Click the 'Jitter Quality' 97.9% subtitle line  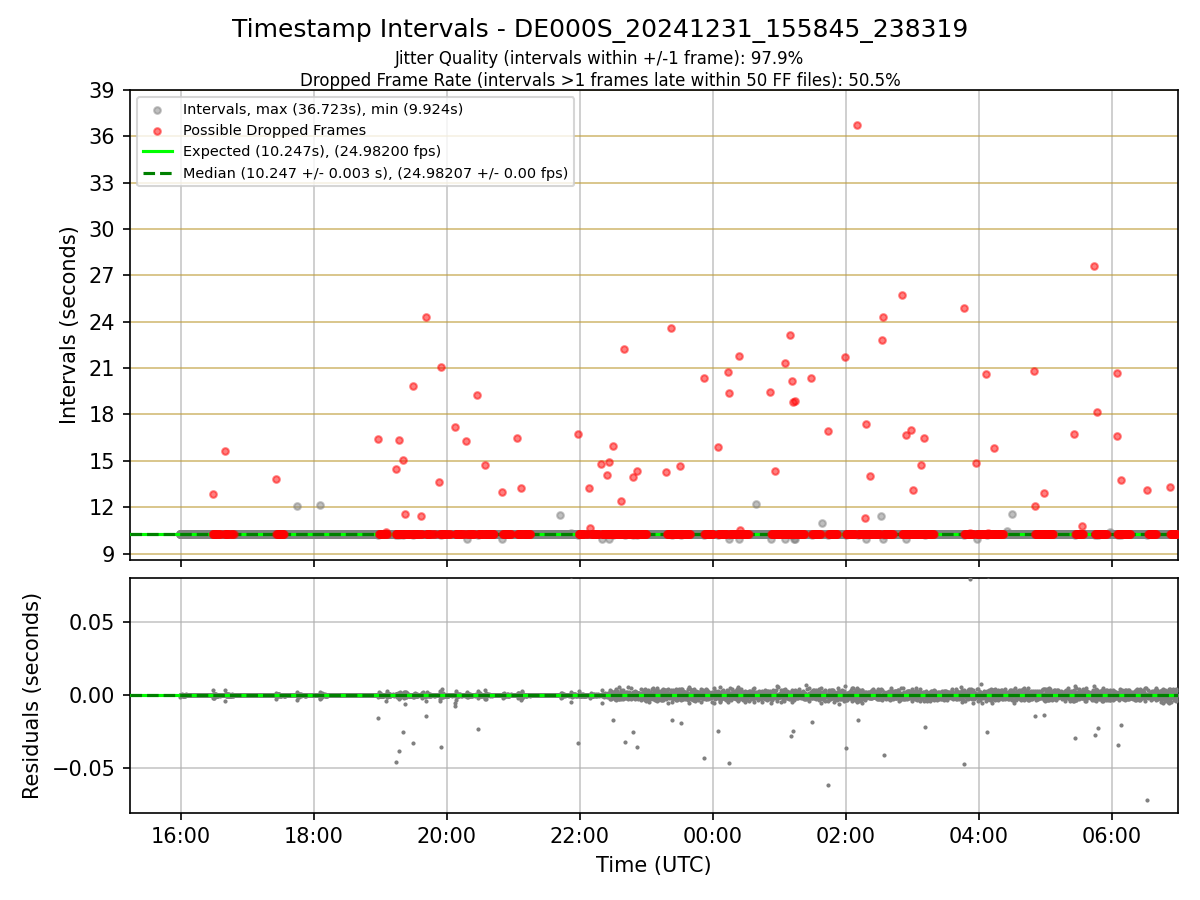tap(599, 59)
